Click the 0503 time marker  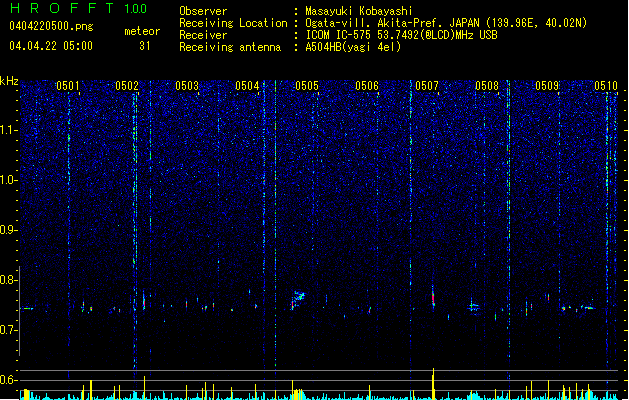[x=187, y=86]
